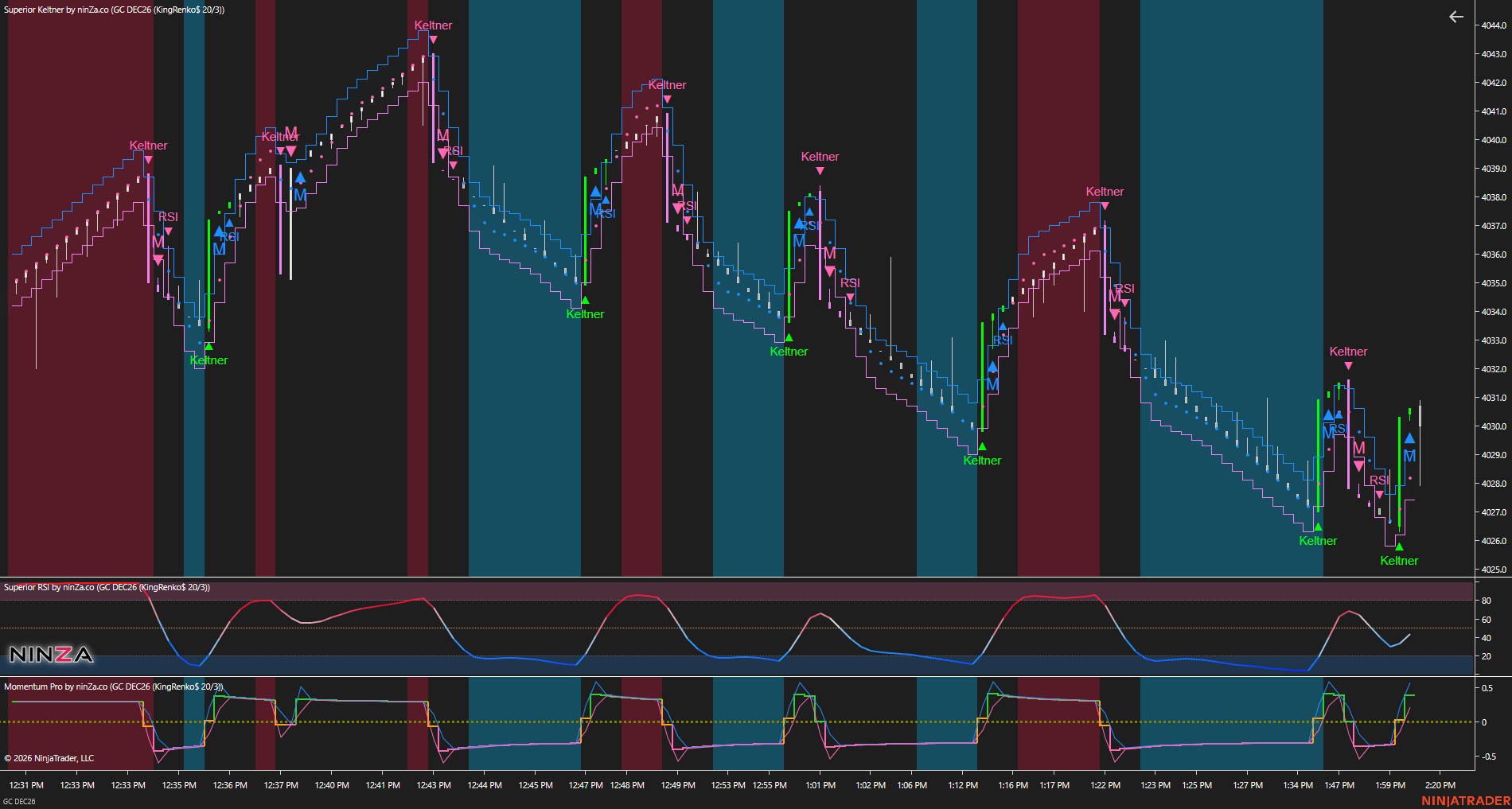The height and width of the screenshot is (809, 1512).
Task: Click the 12:47 PM time axis label
Action: (586, 785)
